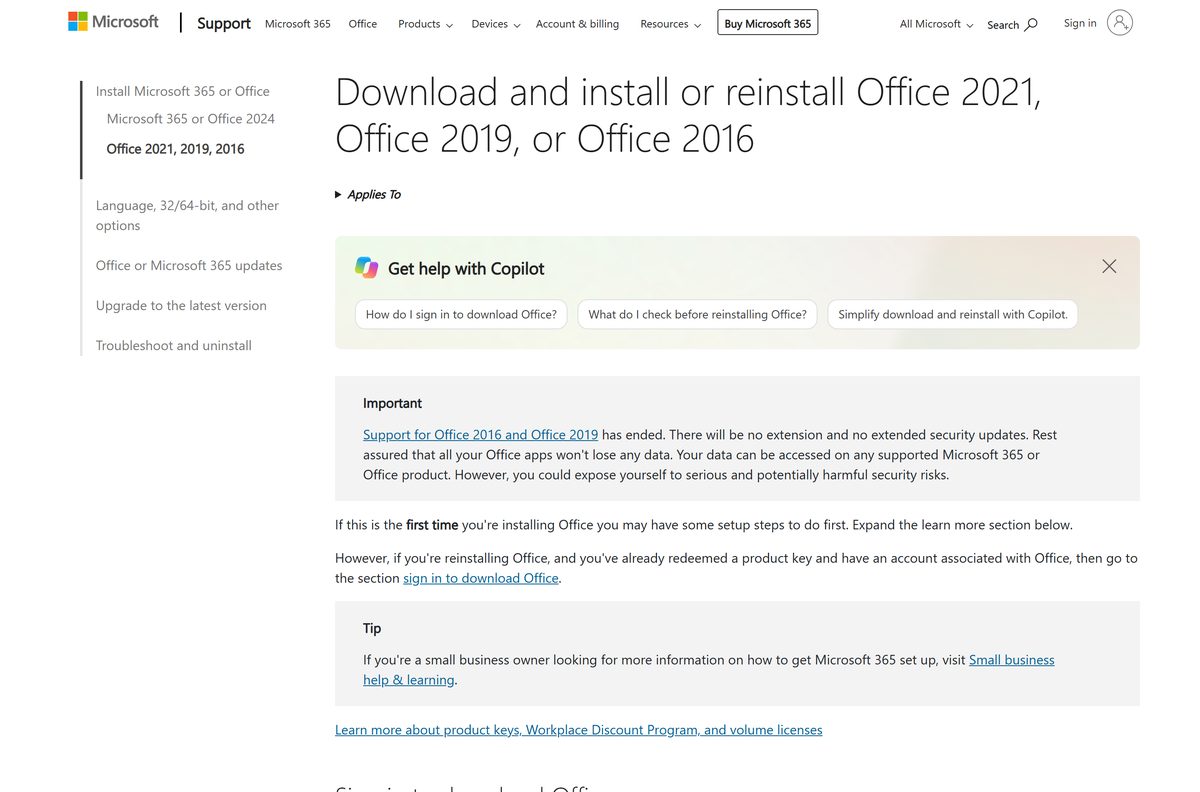Open the Office nav item
Screen dimensions: 1200x792
click(x=363, y=24)
